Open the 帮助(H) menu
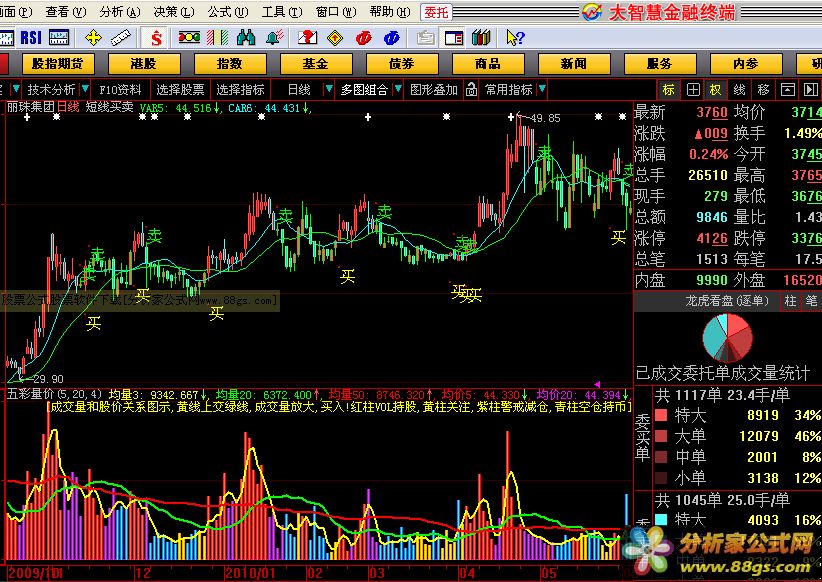 click(x=390, y=12)
